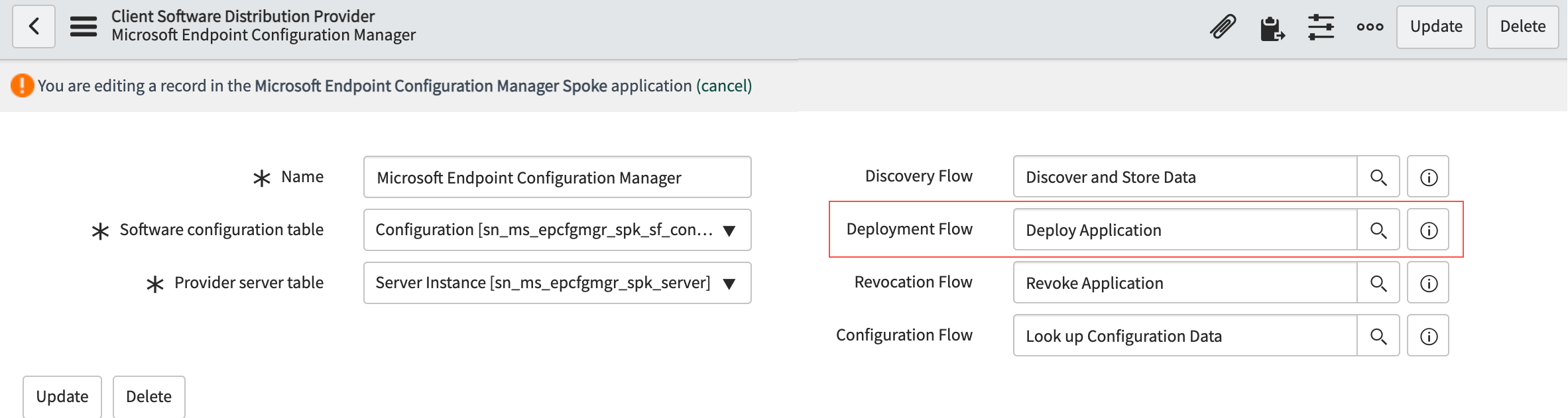Go back using the header back arrow
1568x418 pixels.
pyautogui.click(x=34, y=26)
